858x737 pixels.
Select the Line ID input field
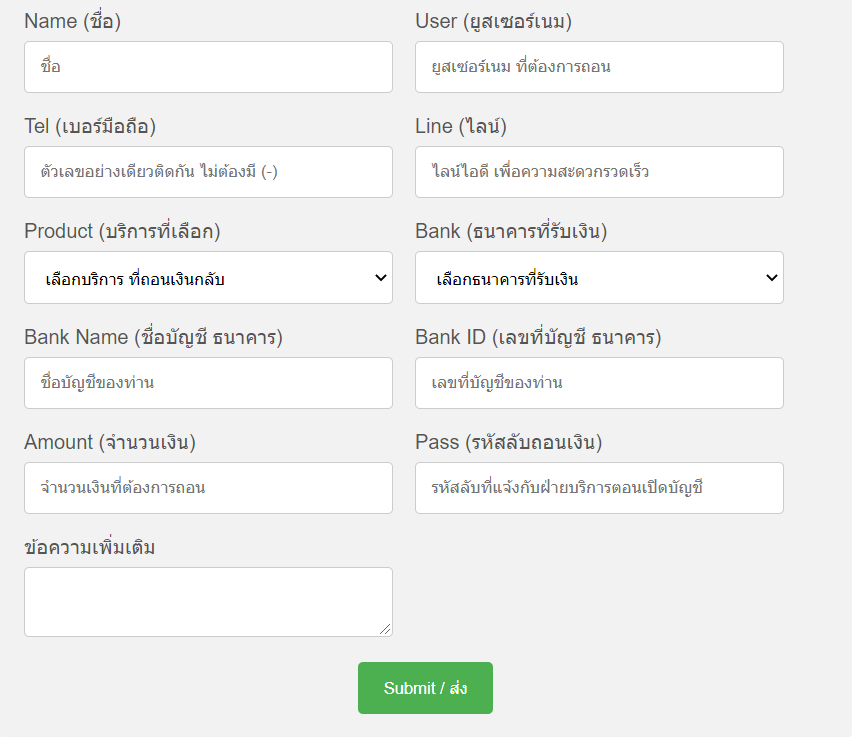click(x=599, y=172)
